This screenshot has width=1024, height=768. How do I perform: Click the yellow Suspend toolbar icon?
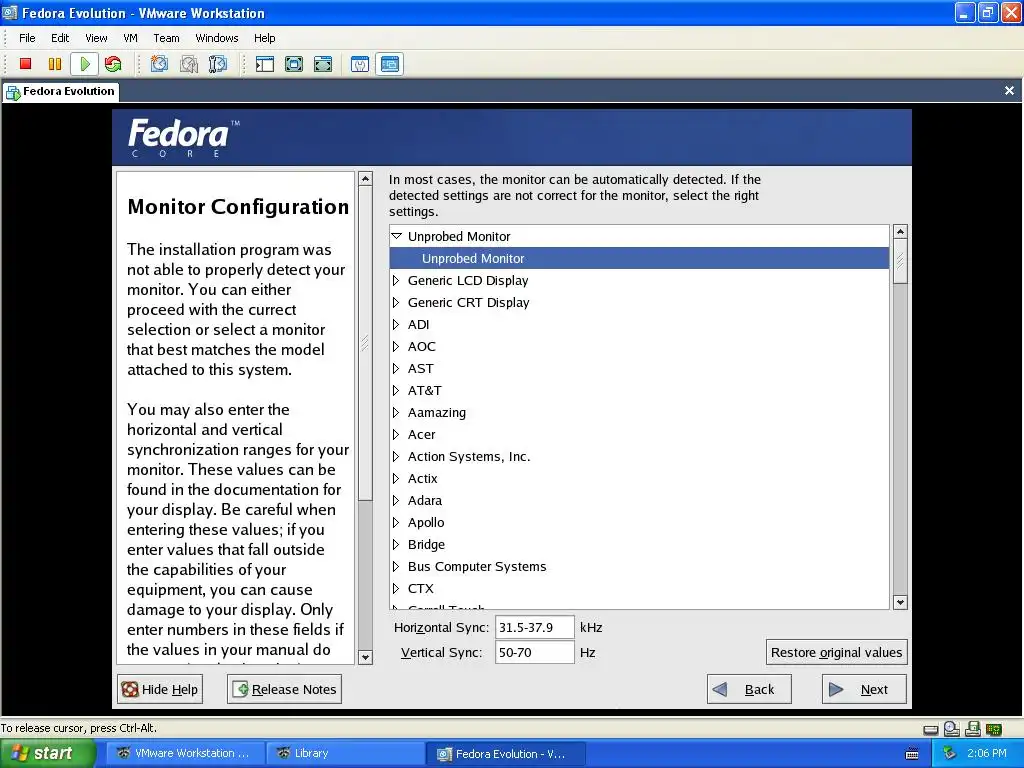point(55,64)
